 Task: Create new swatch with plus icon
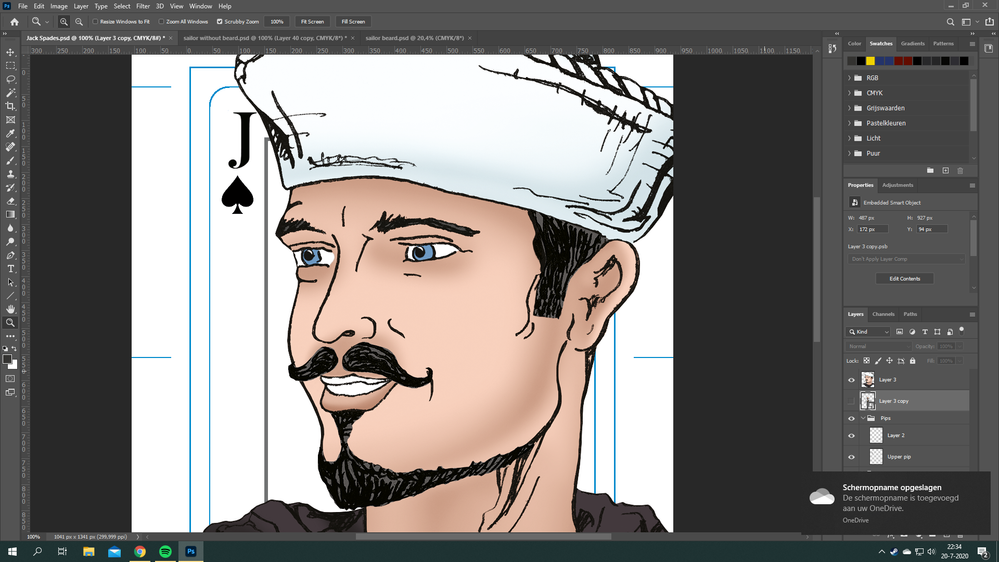945,170
